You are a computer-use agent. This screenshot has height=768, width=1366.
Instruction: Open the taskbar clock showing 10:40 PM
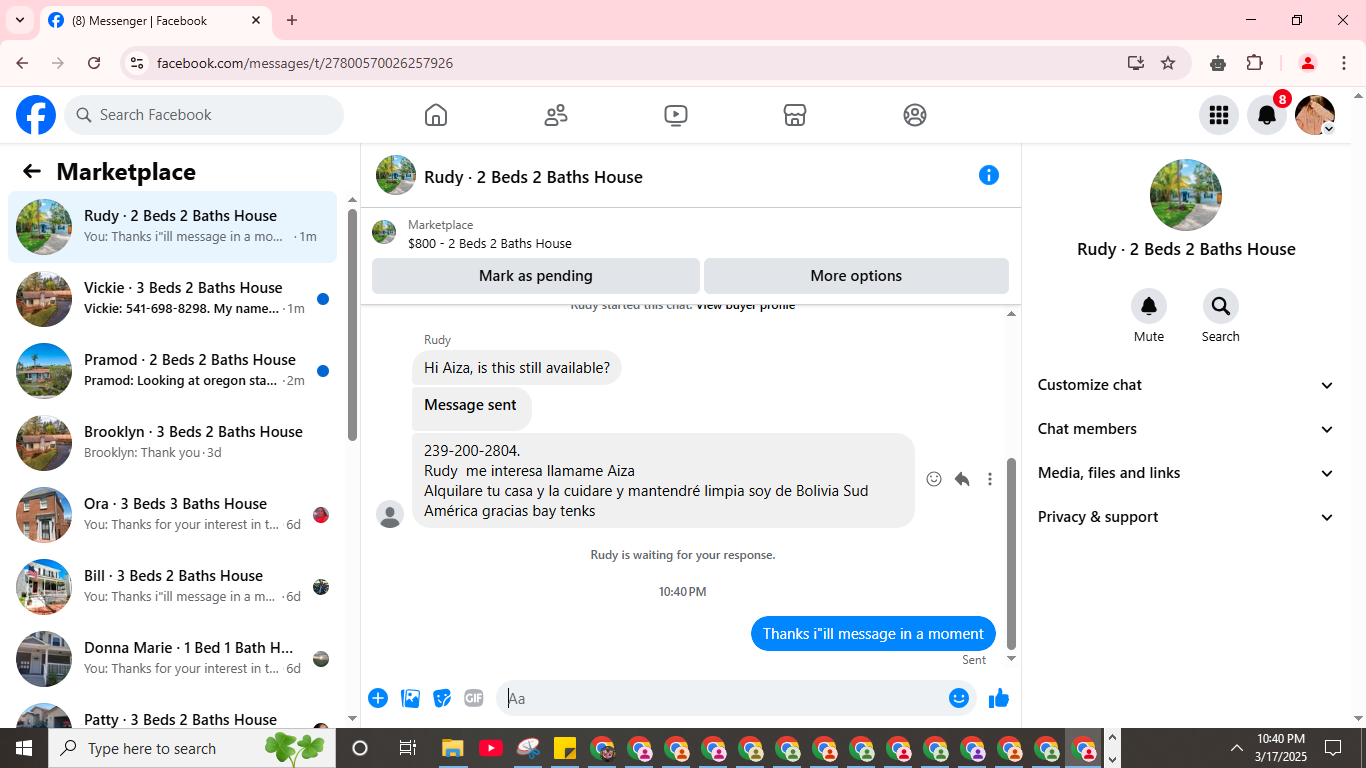(x=1281, y=748)
